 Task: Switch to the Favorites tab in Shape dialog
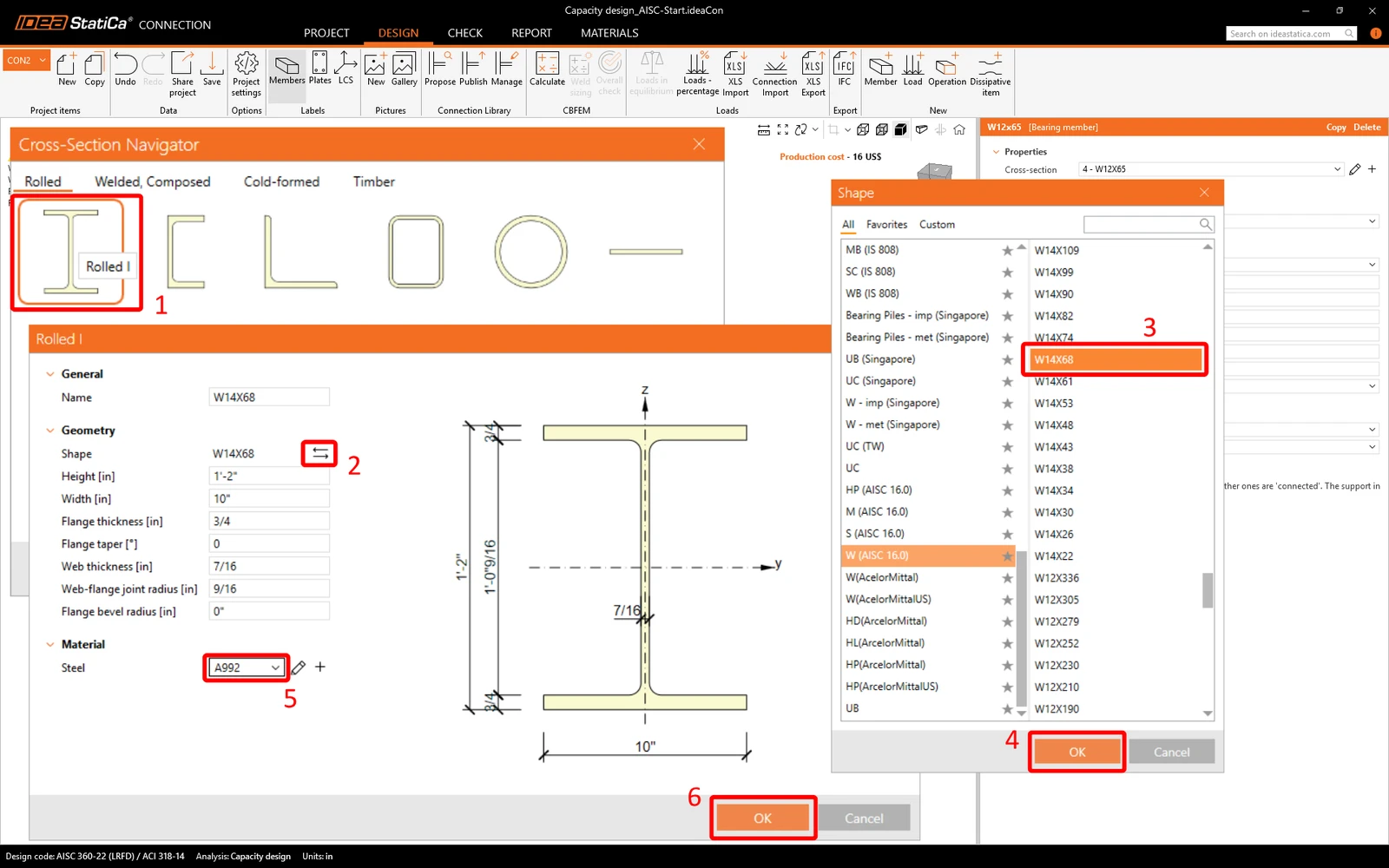886,224
